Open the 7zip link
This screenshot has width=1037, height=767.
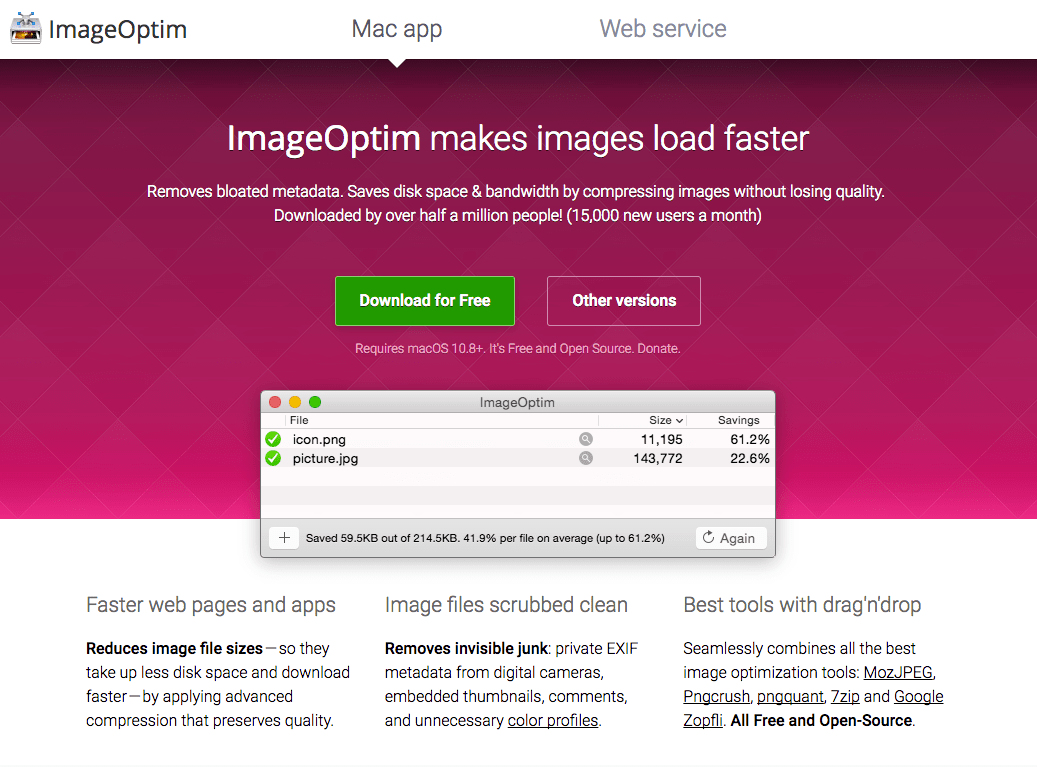(x=845, y=697)
